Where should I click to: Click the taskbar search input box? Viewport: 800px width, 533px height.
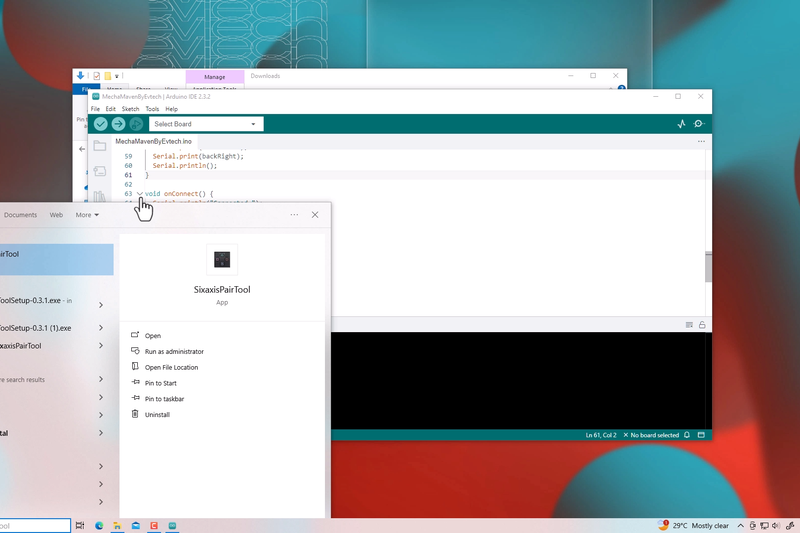click(35, 525)
